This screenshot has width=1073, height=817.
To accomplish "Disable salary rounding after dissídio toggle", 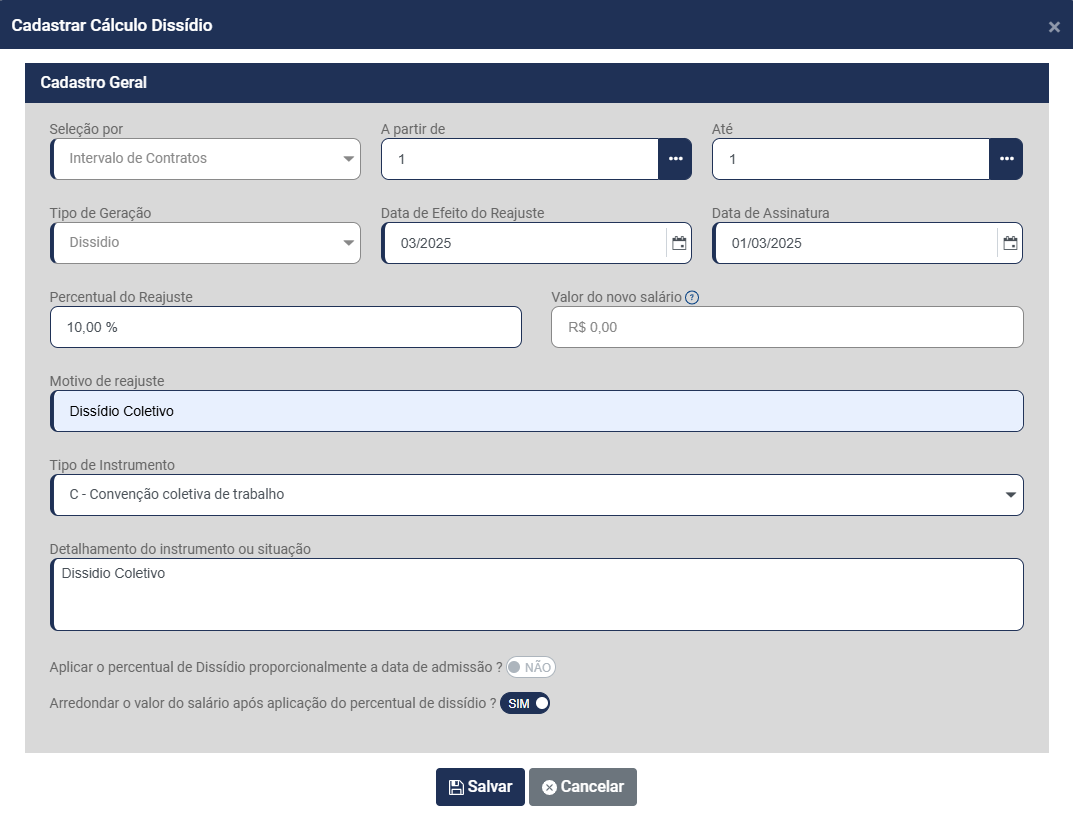I will 525,703.
